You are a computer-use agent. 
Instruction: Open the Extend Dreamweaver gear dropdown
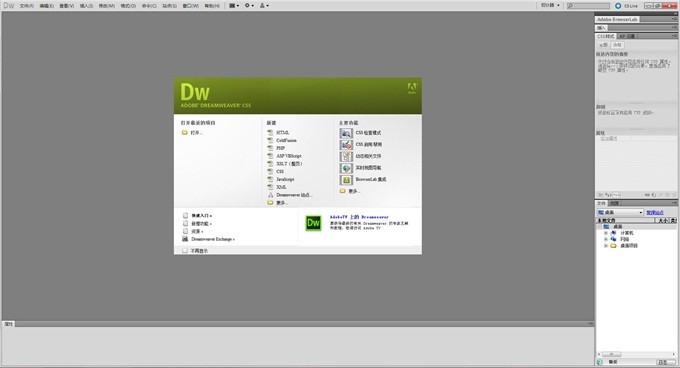pyautogui.click(x=249, y=6)
